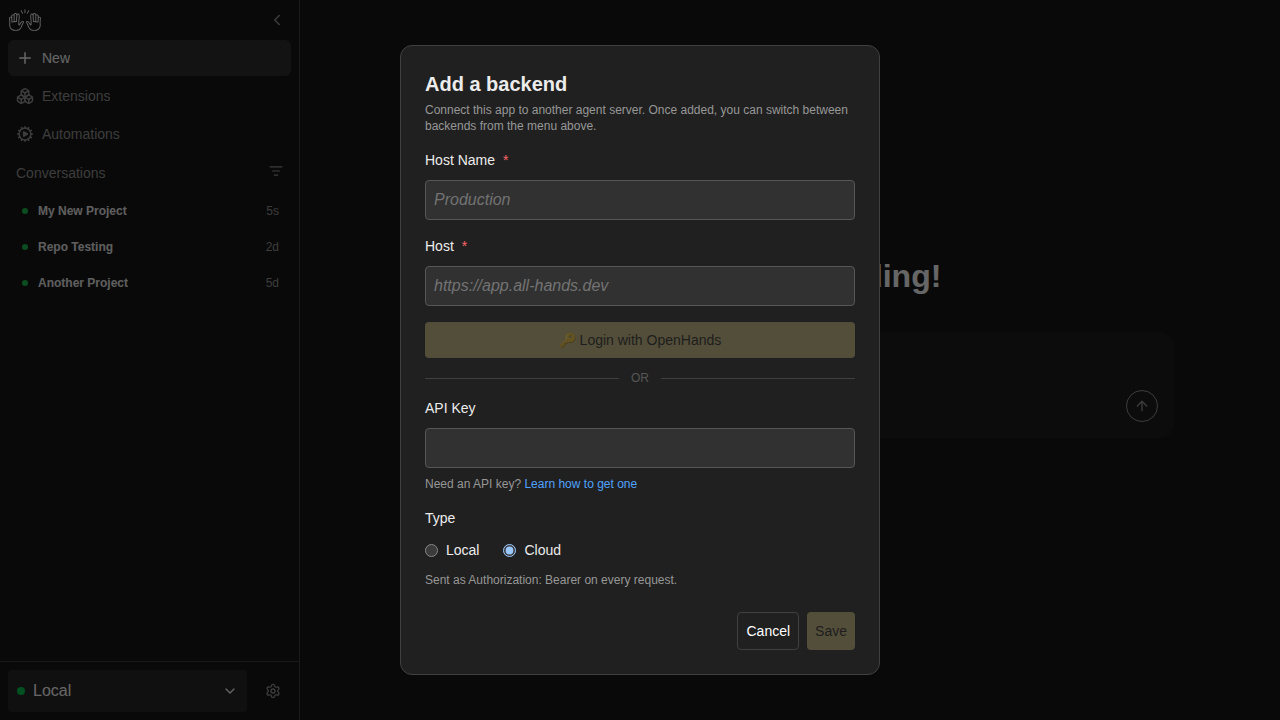Save the new backend
Viewport: 1280px width, 720px height.
831,631
